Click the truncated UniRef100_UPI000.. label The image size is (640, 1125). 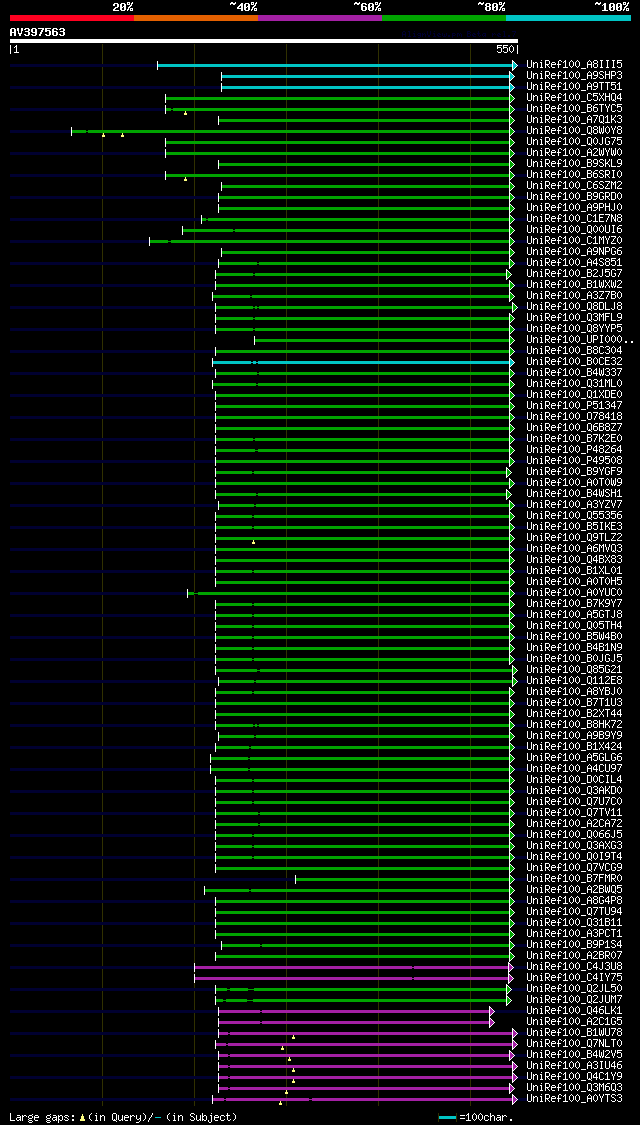[x=580, y=339]
